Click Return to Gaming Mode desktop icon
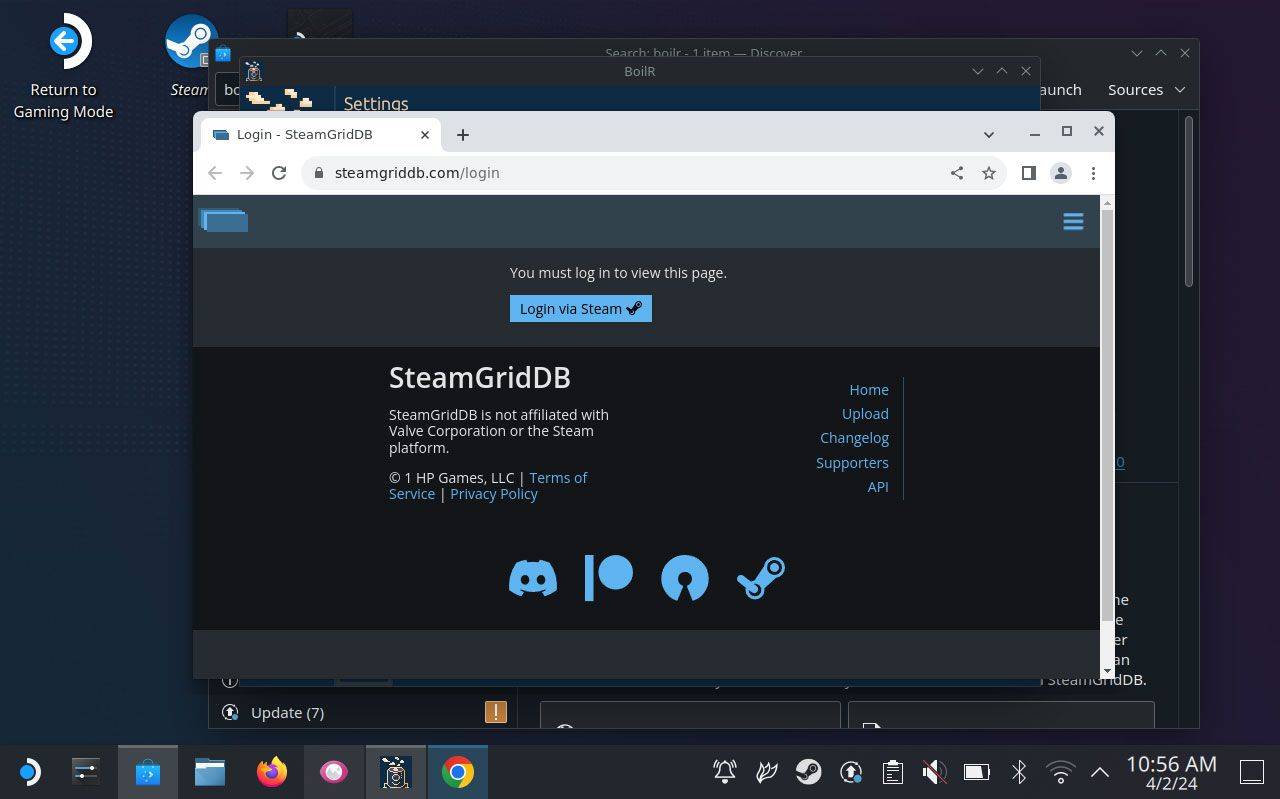The image size is (1280, 799). tap(64, 66)
